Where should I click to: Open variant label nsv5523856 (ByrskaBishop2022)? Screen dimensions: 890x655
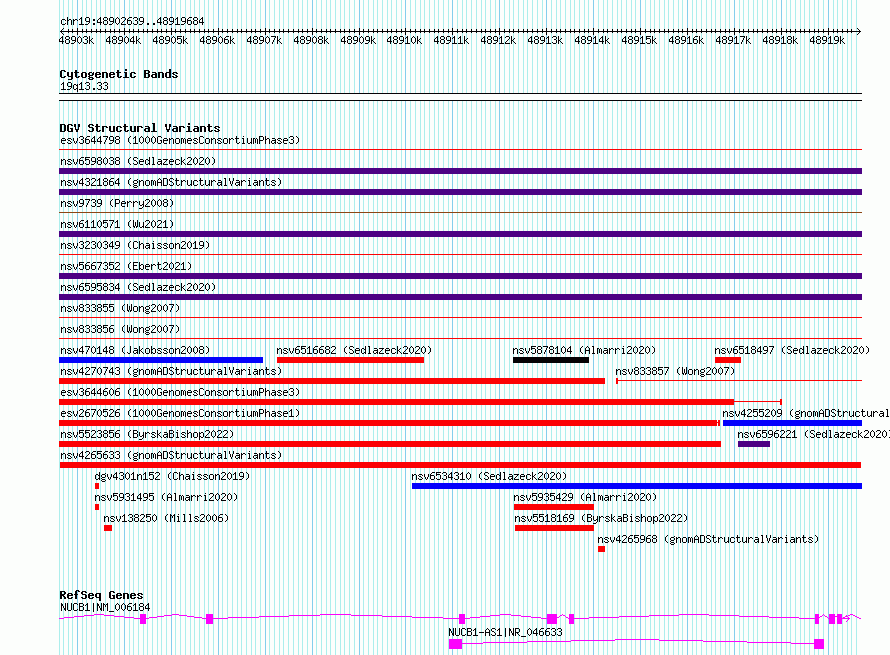point(147,434)
